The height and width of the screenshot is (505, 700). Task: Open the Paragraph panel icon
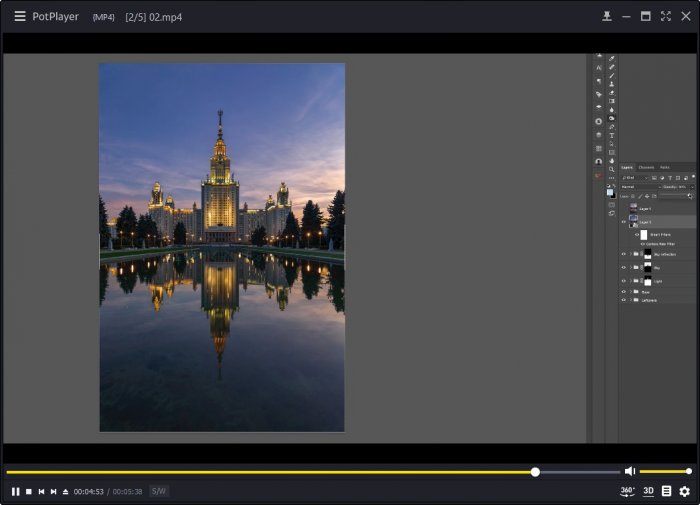point(599,81)
